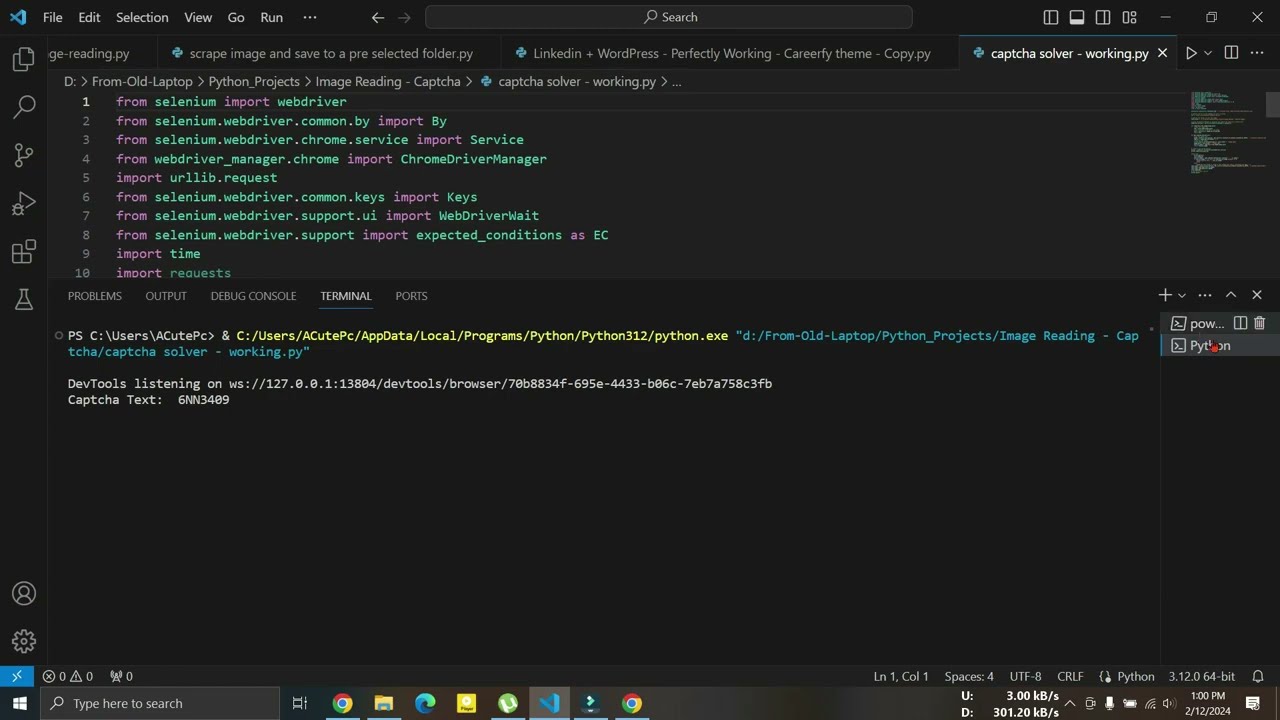The image size is (1280, 720).
Task: Switch to the PROBLEMS panel tab
Action: 95,296
